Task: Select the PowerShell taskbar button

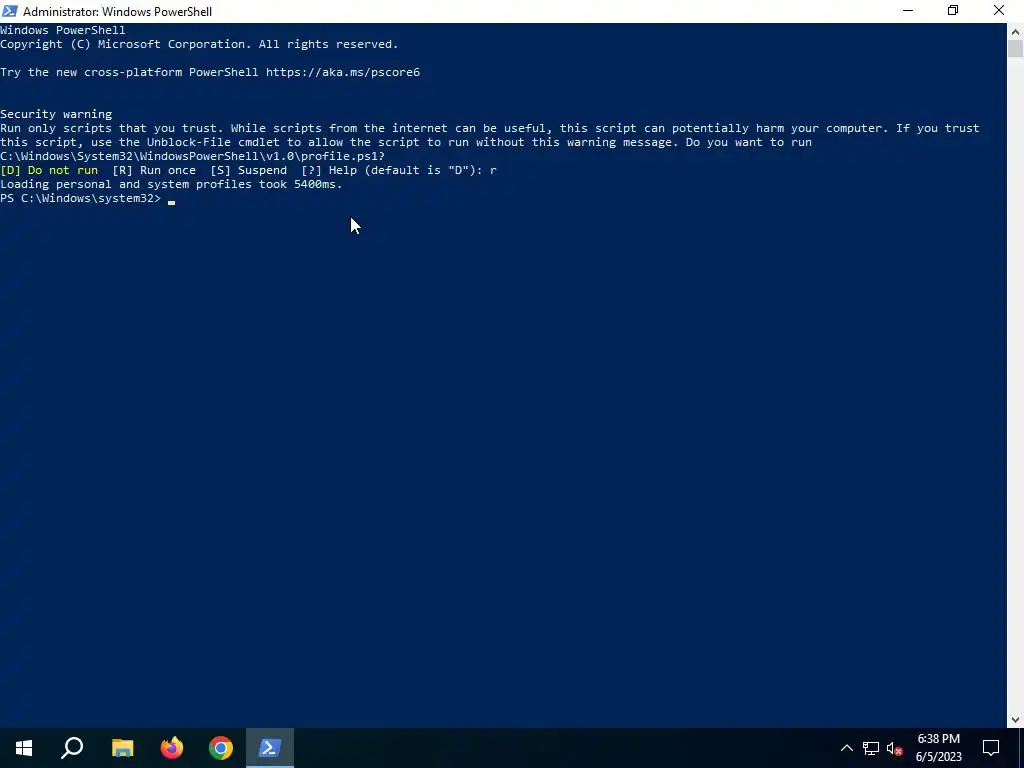Action: tap(270, 748)
